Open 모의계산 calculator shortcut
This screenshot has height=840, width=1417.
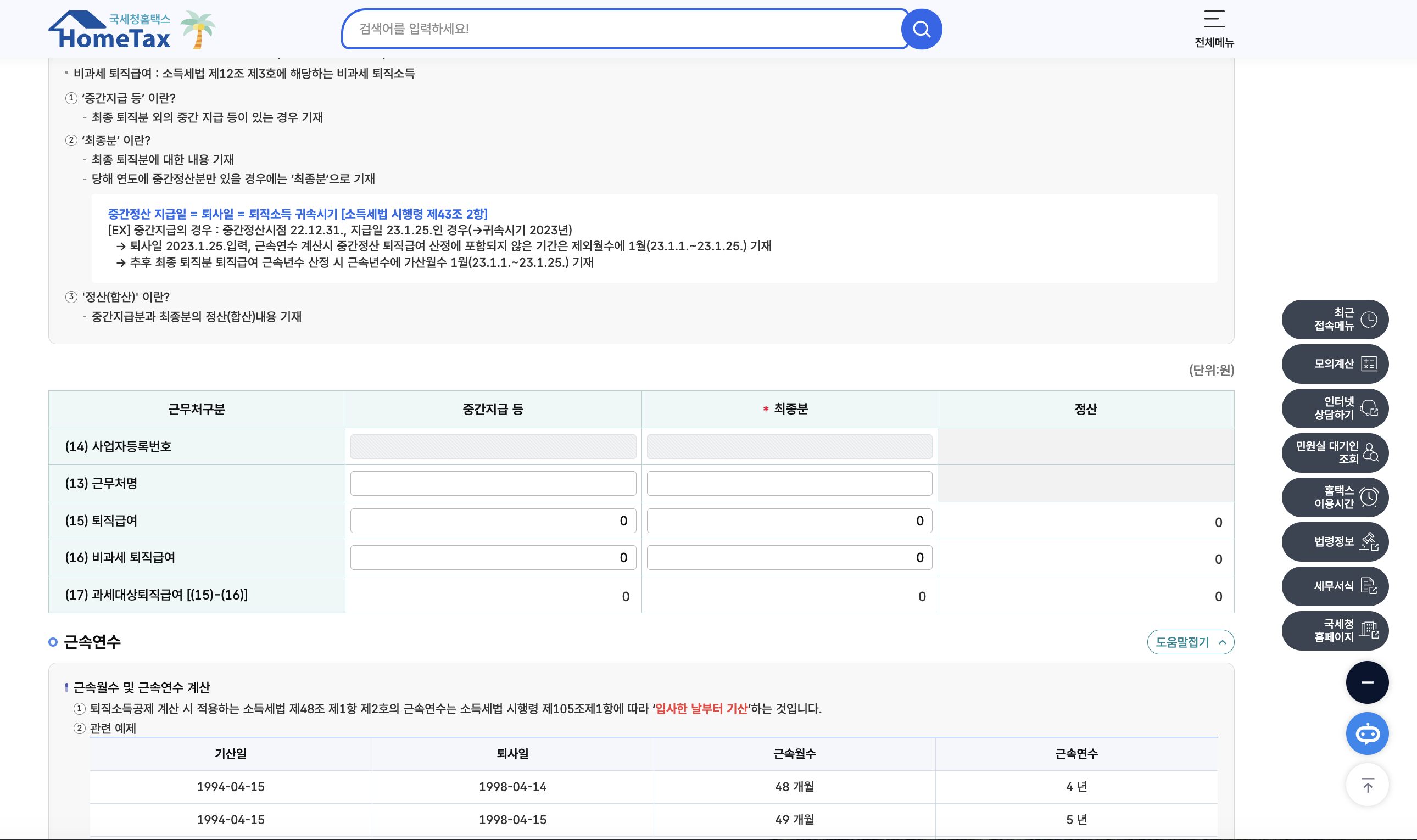coord(1335,363)
